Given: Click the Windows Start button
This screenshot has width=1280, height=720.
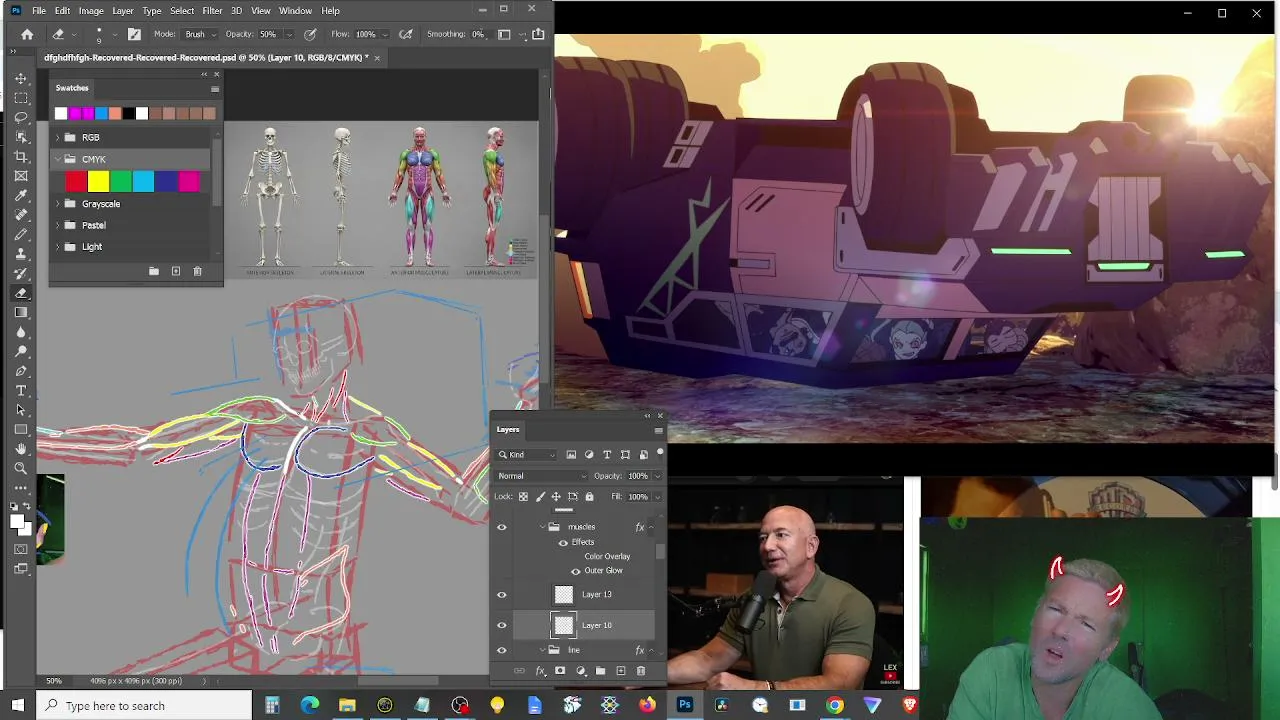Looking at the screenshot, I should pos(17,705).
